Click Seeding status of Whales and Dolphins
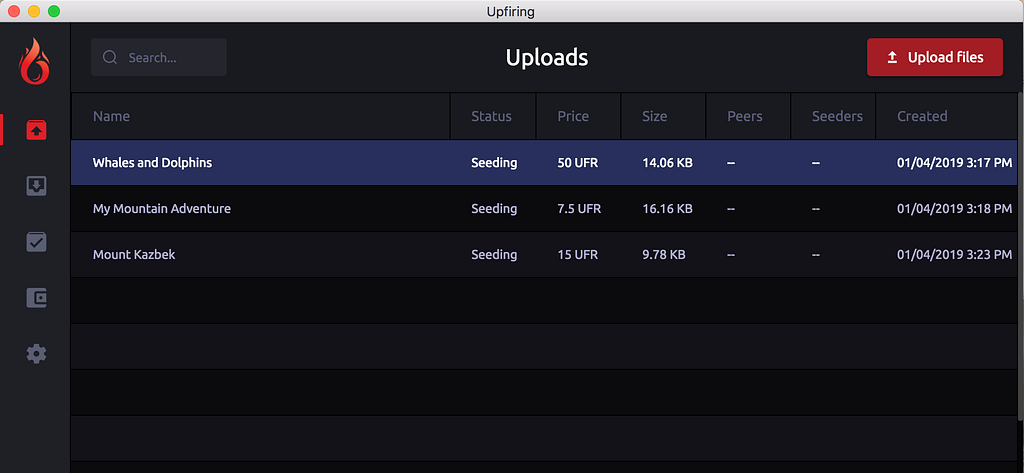 [x=494, y=163]
